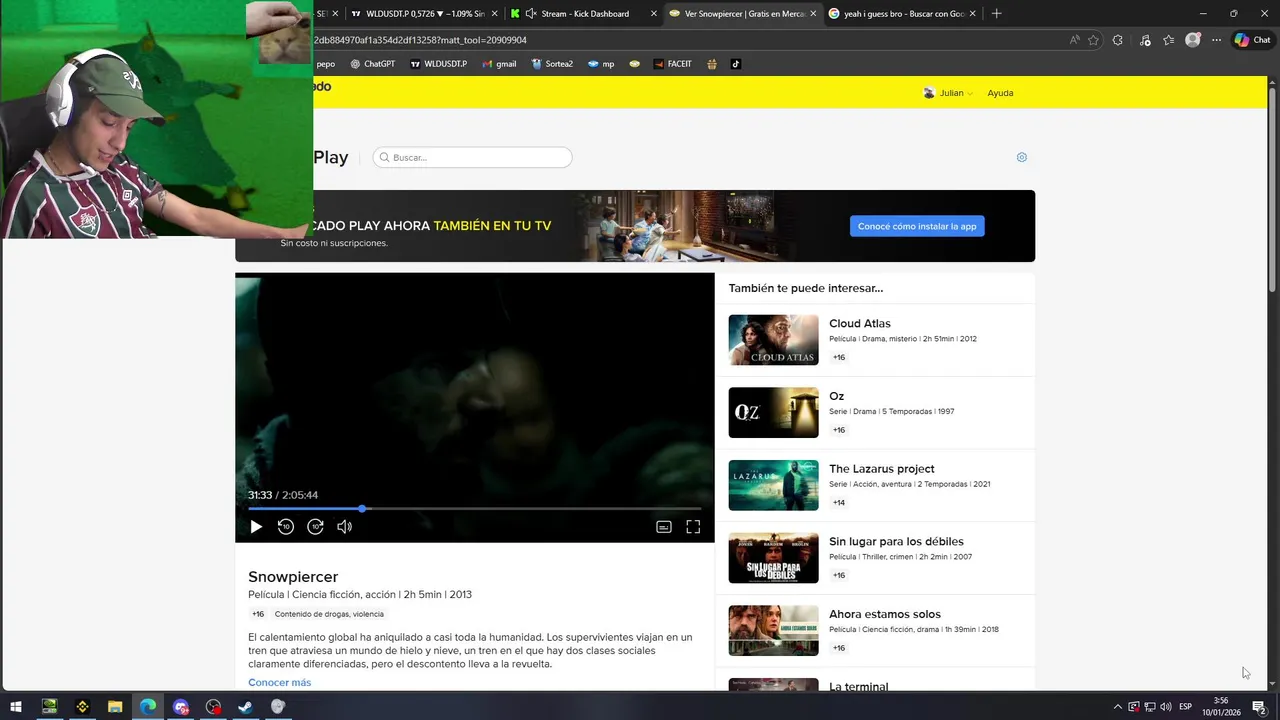Image resolution: width=1280 pixels, height=720 pixels.
Task: Open Windows Start menu
Action: [16, 706]
